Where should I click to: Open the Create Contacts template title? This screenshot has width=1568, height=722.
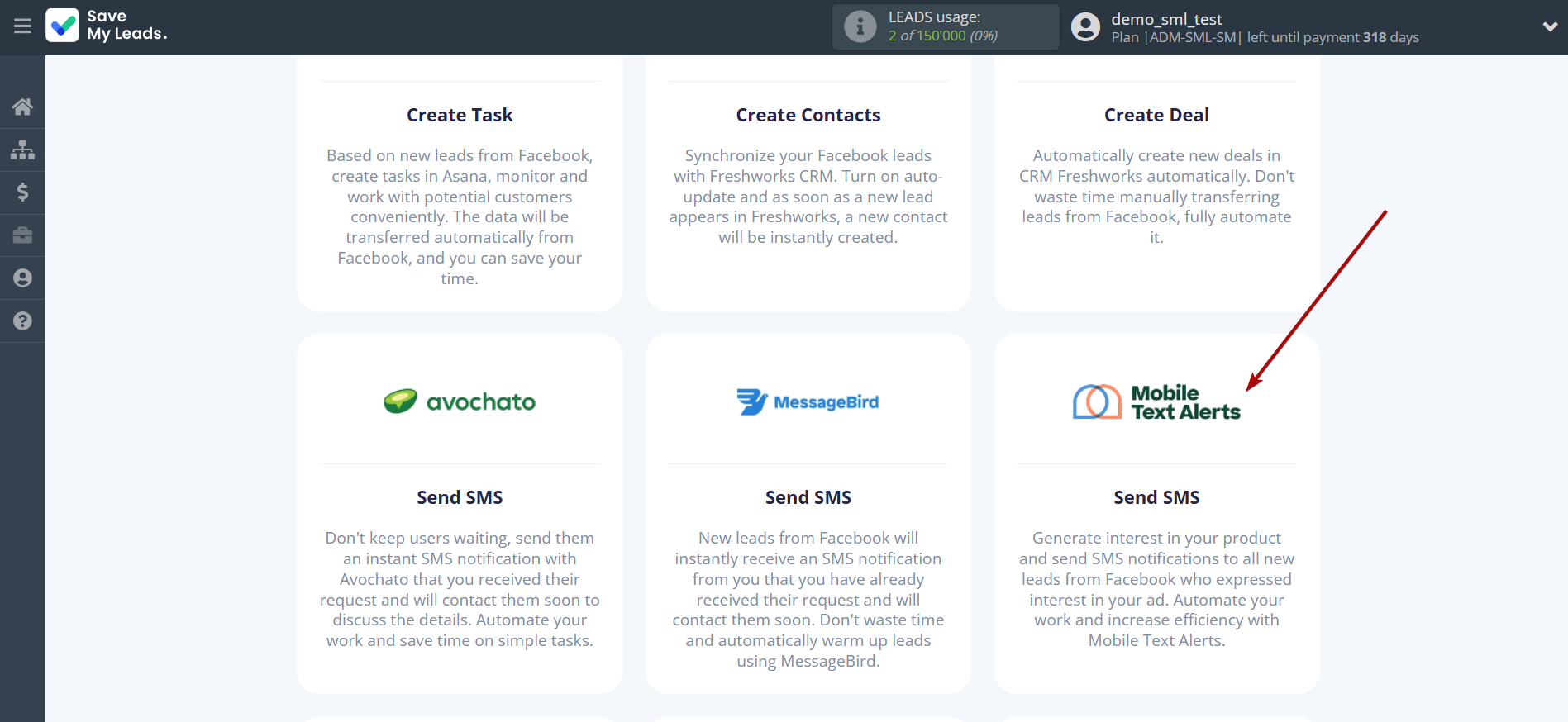tap(808, 115)
